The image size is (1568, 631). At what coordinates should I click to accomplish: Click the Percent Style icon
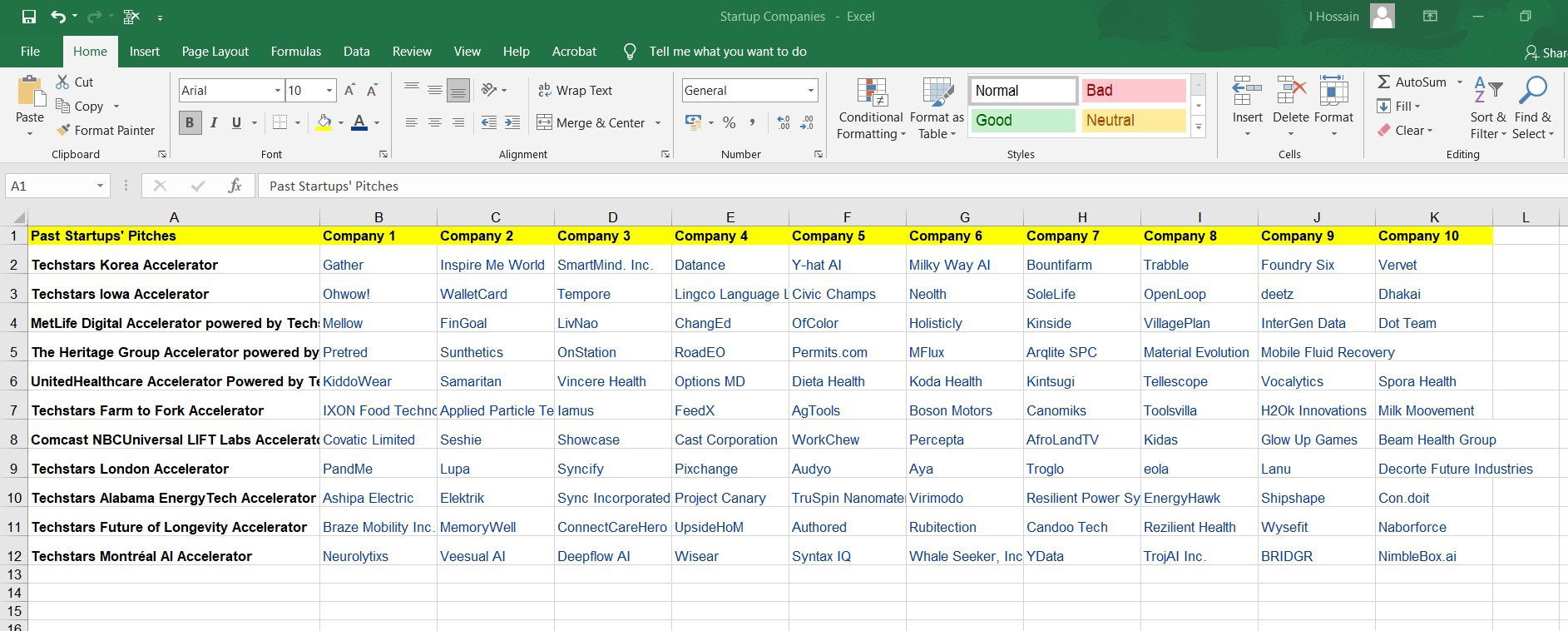click(x=729, y=122)
